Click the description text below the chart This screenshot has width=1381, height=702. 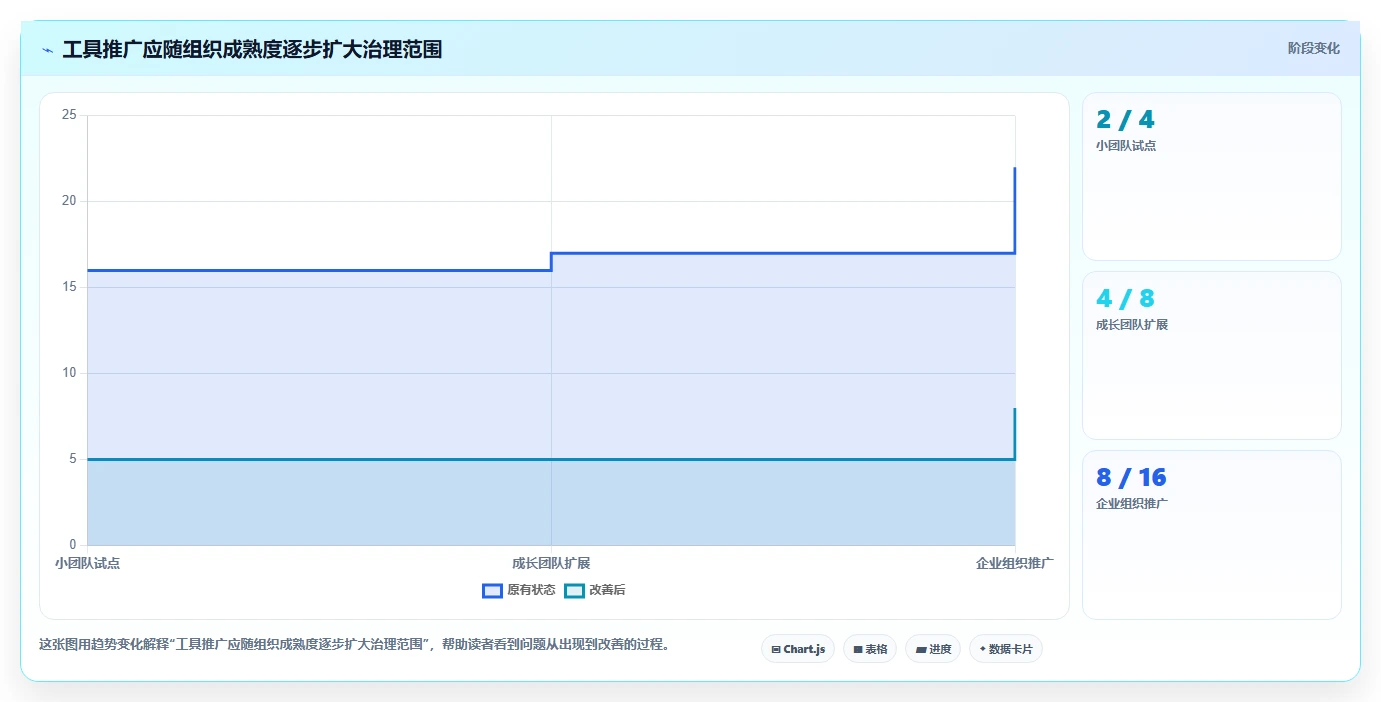click(354, 644)
